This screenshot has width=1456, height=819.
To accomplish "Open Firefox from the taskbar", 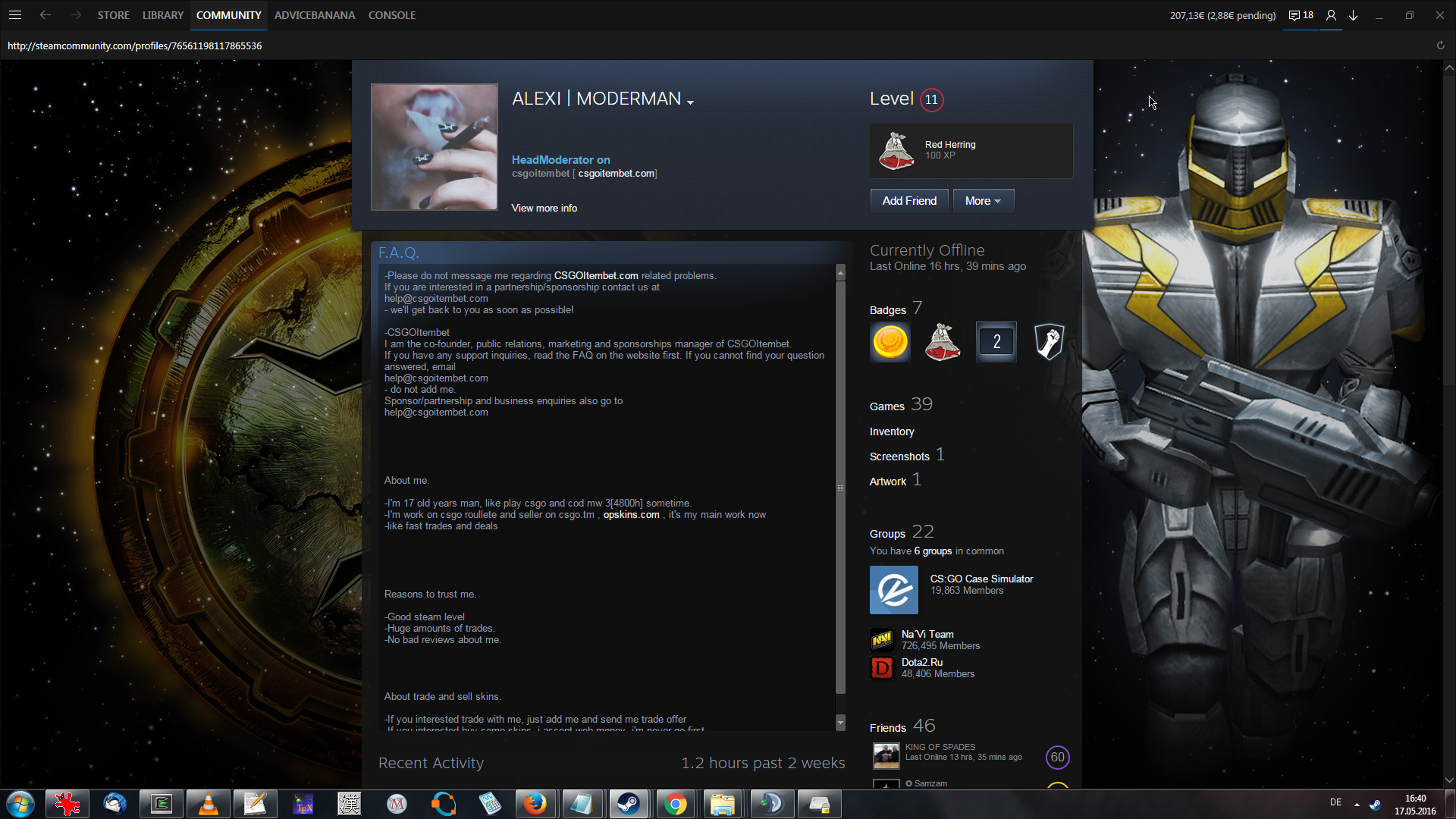I will click(x=535, y=804).
